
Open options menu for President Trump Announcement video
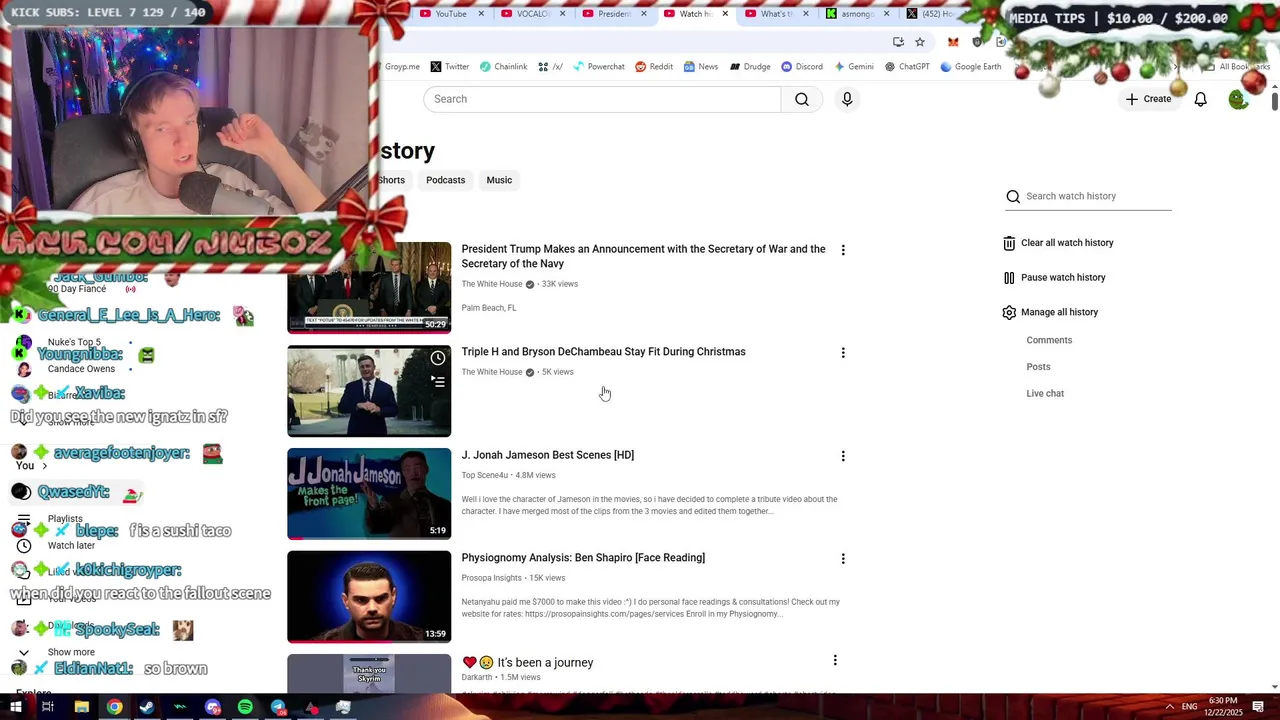pos(843,250)
